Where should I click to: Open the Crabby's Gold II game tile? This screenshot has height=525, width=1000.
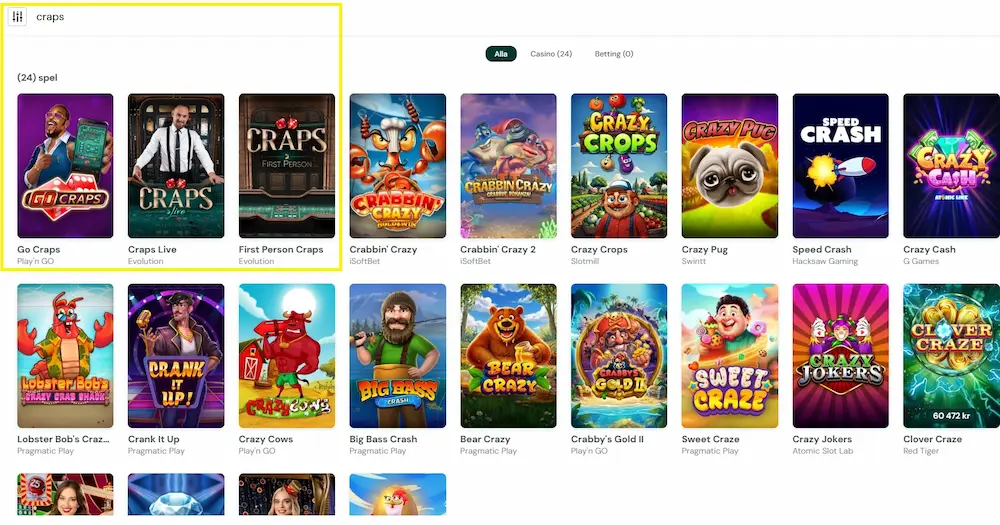coord(619,355)
